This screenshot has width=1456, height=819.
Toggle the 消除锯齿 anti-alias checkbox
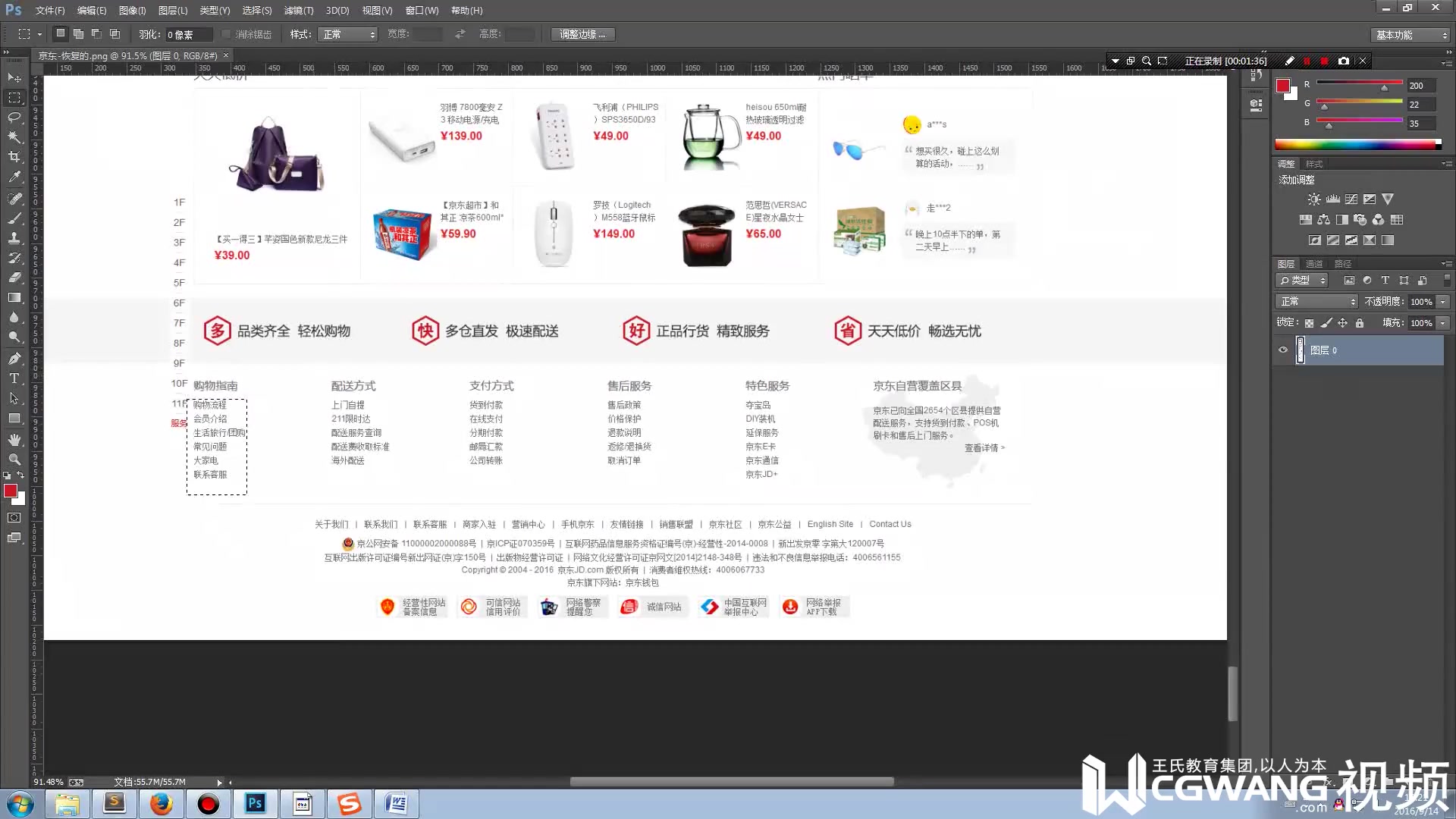tap(226, 35)
